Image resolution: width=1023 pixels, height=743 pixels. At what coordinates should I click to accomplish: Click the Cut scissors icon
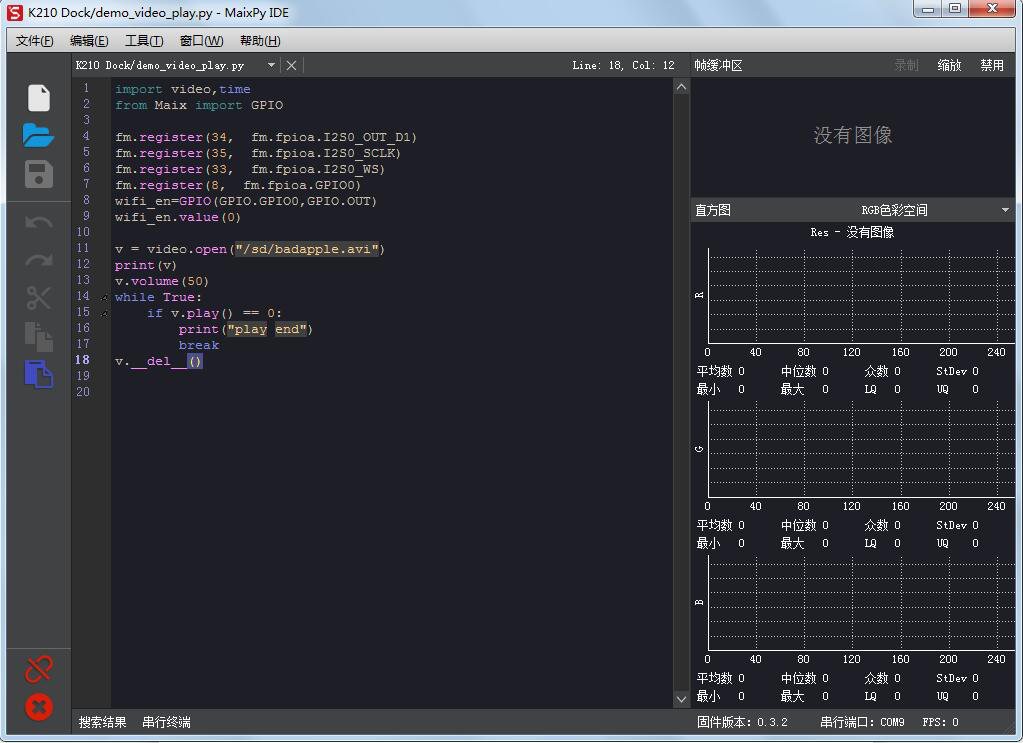pyautogui.click(x=38, y=297)
